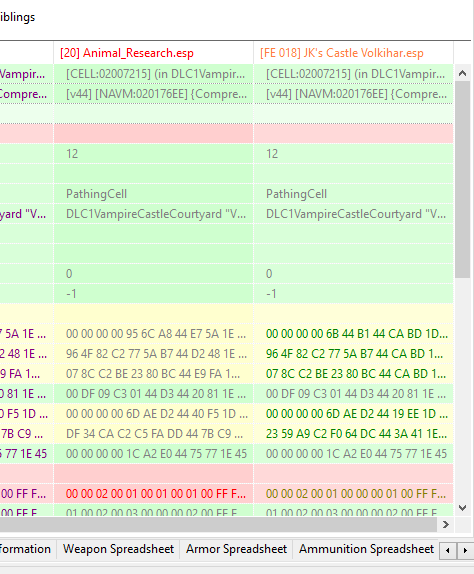Select hex row DF 34 CA C2 C5 FA DD
474x574 pixels.
[153, 434]
